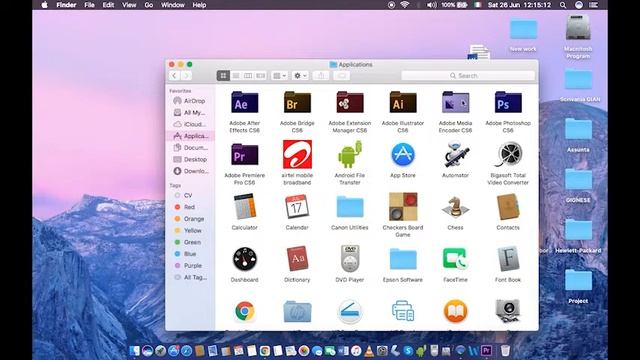Switch to Cover Flow view
The height and width of the screenshot is (360, 640).
coord(260,76)
